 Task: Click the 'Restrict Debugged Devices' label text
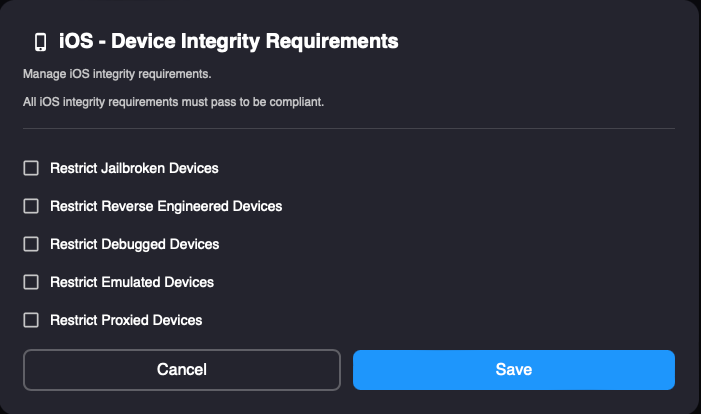click(x=134, y=244)
